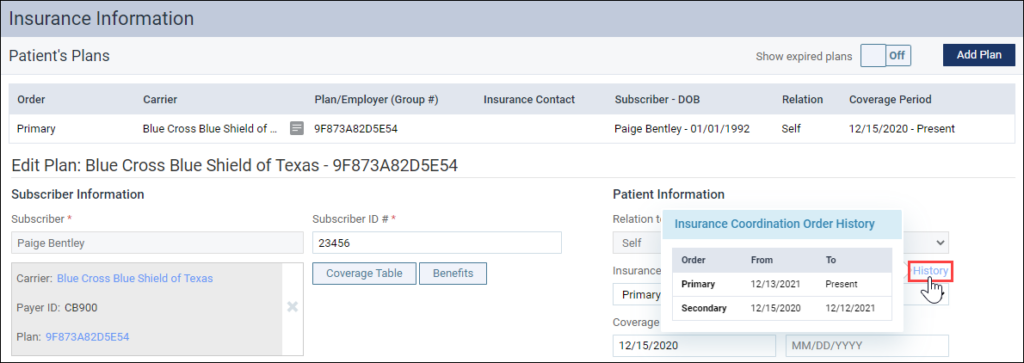Click the MM/DD/YYYY coverage end date field
This screenshot has width=1024, height=363.
point(867,345)
